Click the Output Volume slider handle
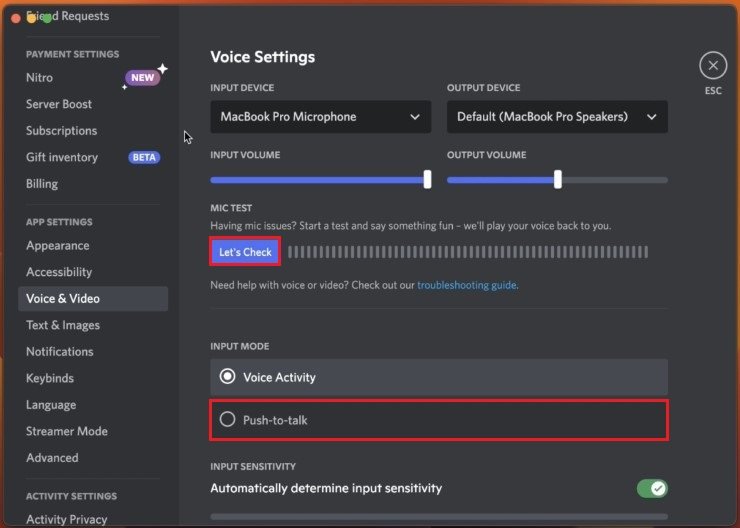Viewport: 740px width, 528px height. (558, 180)
